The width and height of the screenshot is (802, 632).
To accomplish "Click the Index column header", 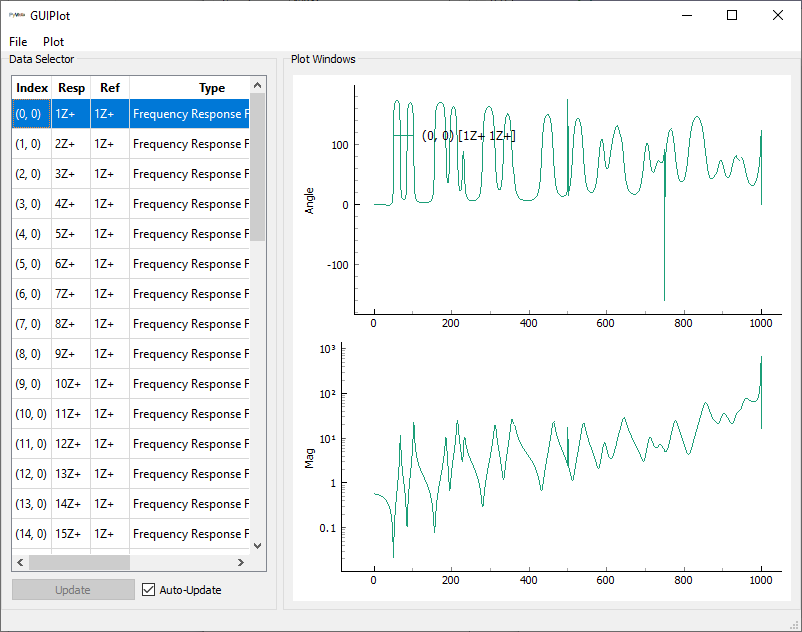I will [x=32, y=88].
